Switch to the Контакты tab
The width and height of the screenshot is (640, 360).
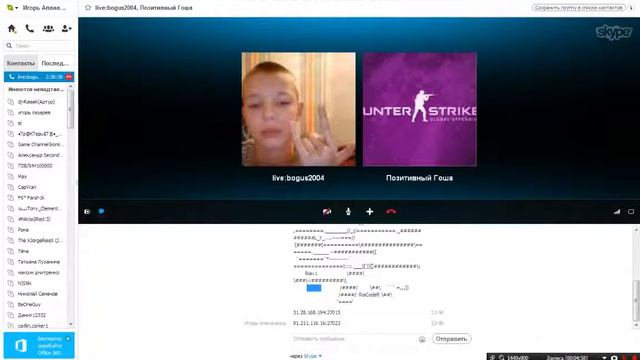21,63
